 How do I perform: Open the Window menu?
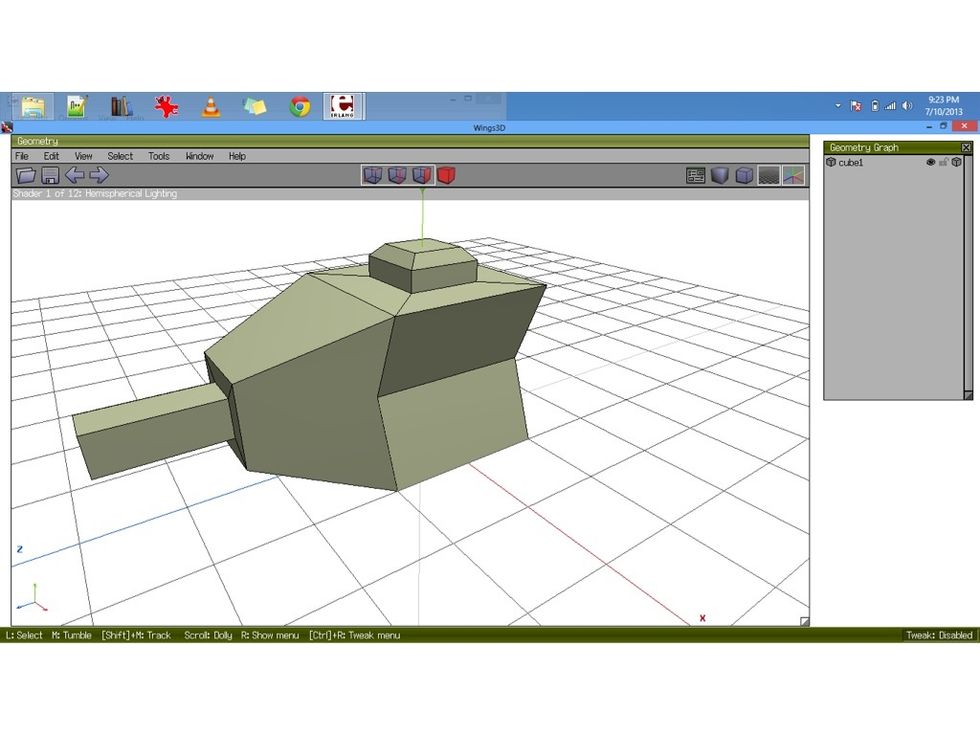tap(198, 156)
